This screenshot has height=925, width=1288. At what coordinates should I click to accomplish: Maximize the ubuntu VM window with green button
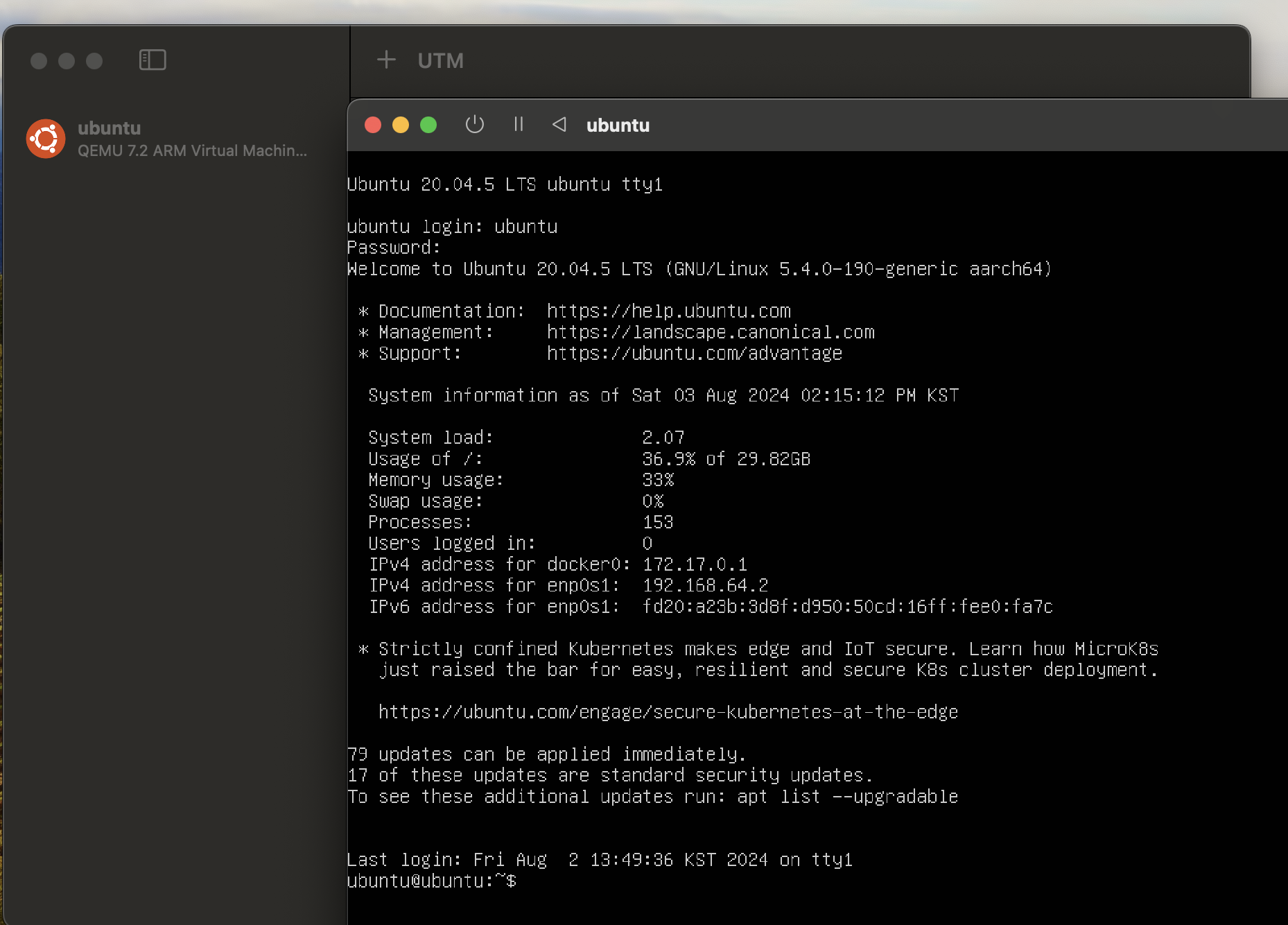(428, 125)
